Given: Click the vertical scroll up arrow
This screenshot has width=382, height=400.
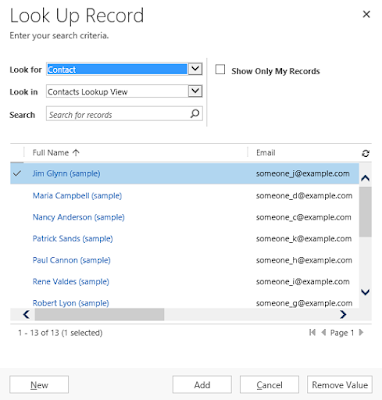Looking at the screenshot, I should click(365, 178).
